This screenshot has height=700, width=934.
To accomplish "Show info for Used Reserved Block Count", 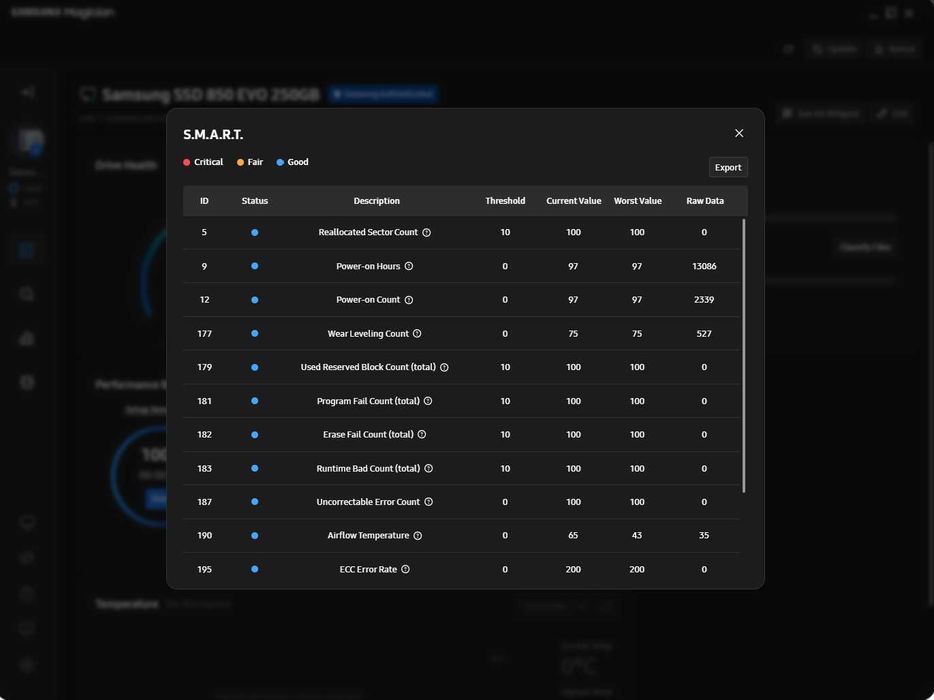I will [444, 368].
